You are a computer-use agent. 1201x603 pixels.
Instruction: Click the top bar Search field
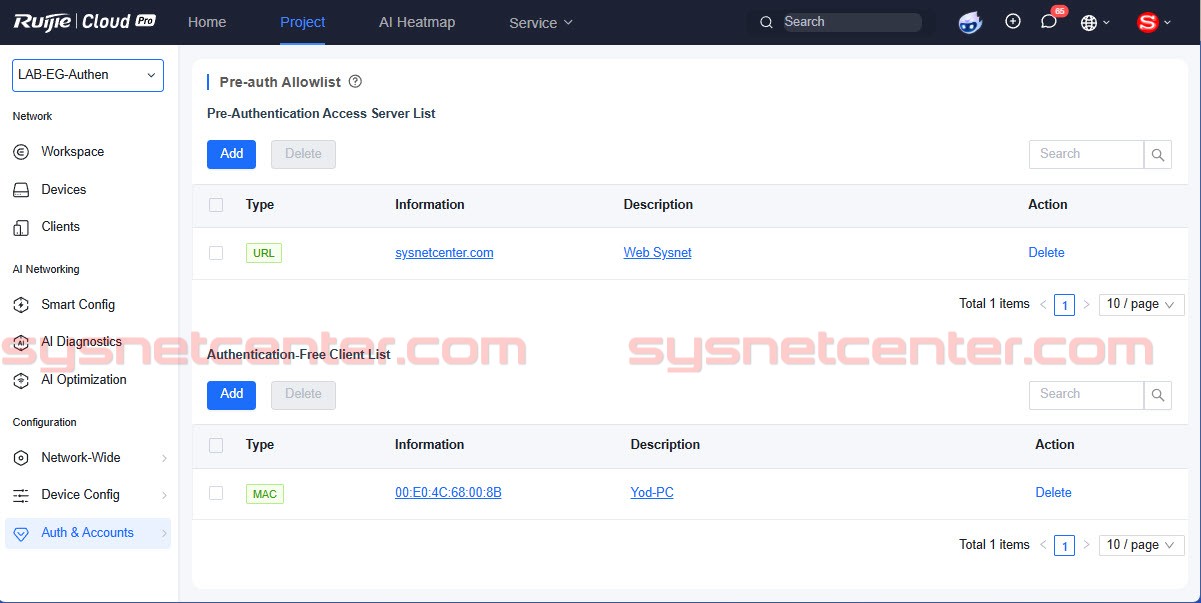851,22
